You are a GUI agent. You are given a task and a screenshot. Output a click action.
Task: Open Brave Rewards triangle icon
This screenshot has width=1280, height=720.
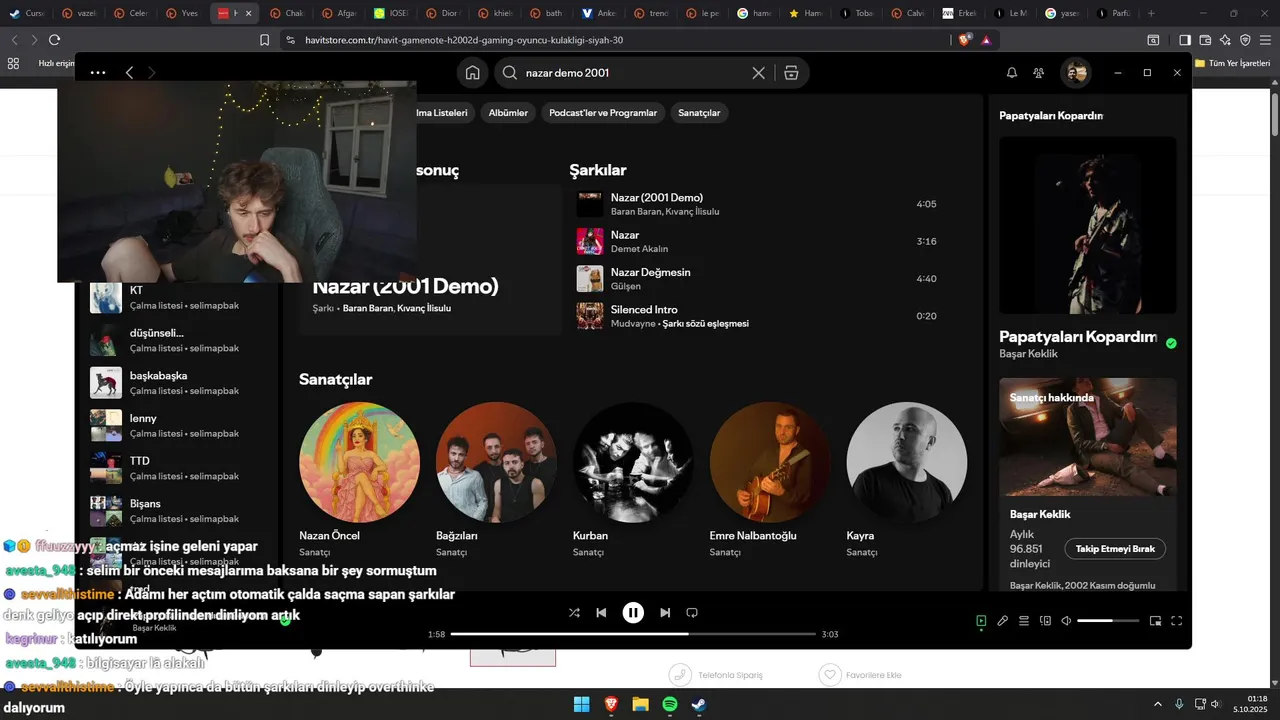point(986,40)
